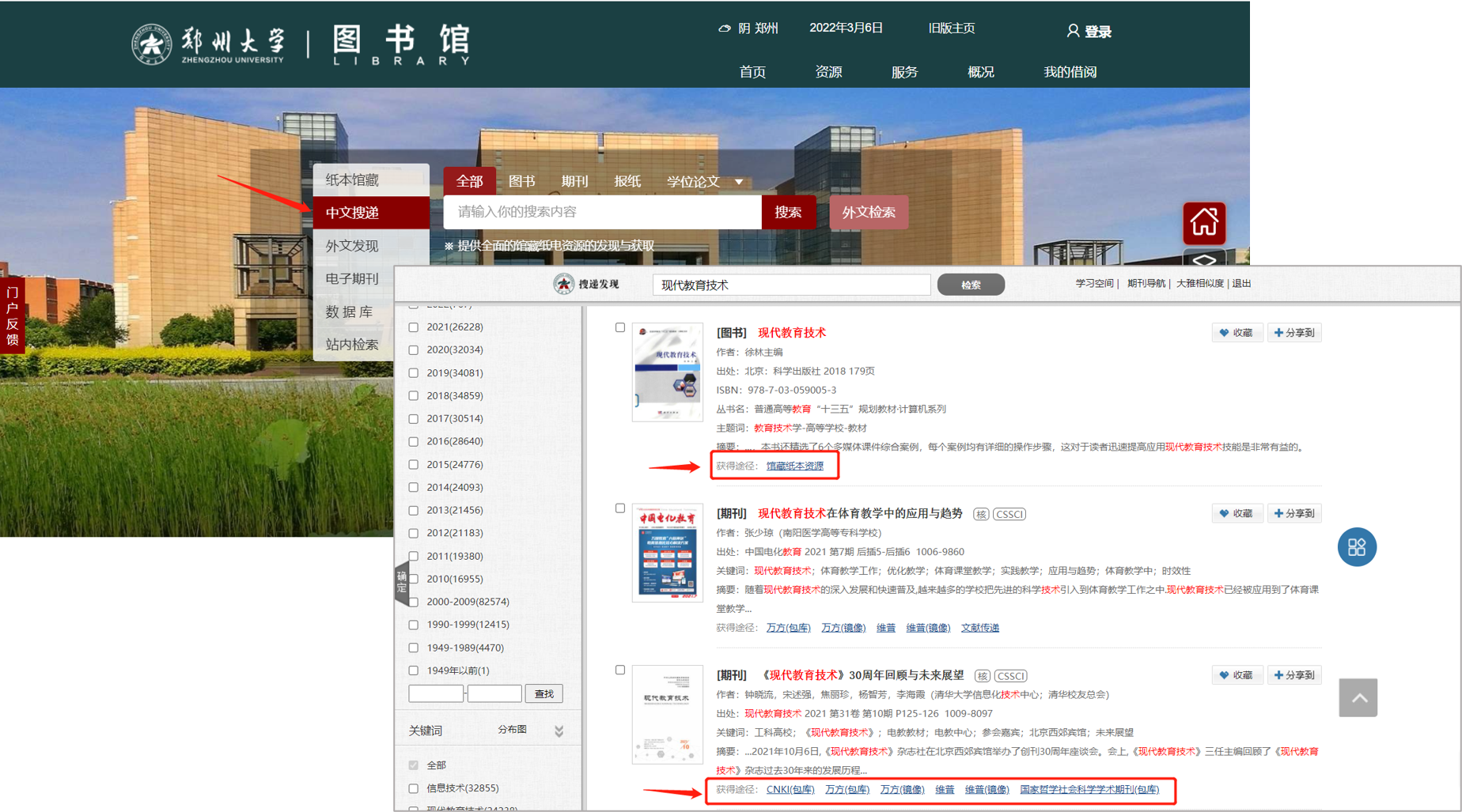Favorite the first book result with 收藏
The image size is (1462, 812).
[1236, 333]
